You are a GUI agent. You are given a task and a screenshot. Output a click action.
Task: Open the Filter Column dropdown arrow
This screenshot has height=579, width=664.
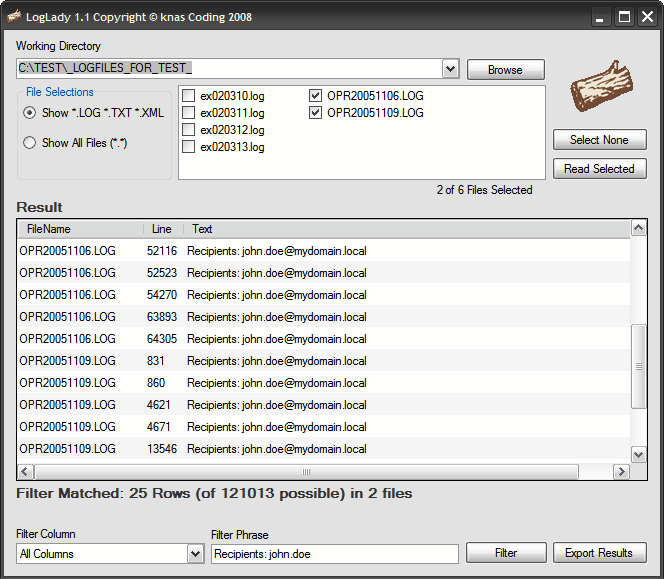[196, 554]
